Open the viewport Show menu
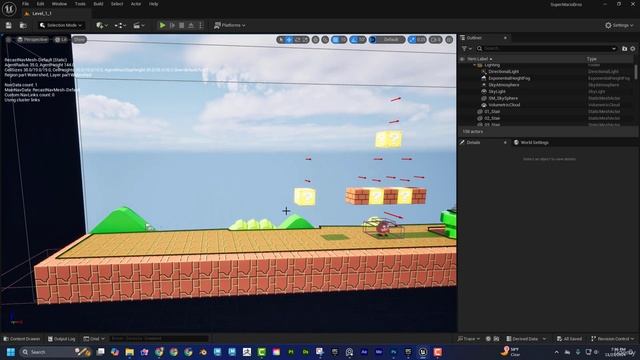The height and width of the screenshot is (360, 640). [79, 40]
